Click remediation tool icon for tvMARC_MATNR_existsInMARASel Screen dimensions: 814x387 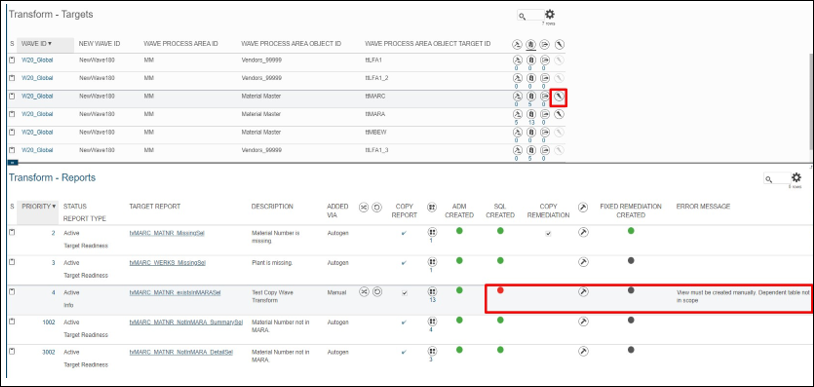[x=584, y=292]
